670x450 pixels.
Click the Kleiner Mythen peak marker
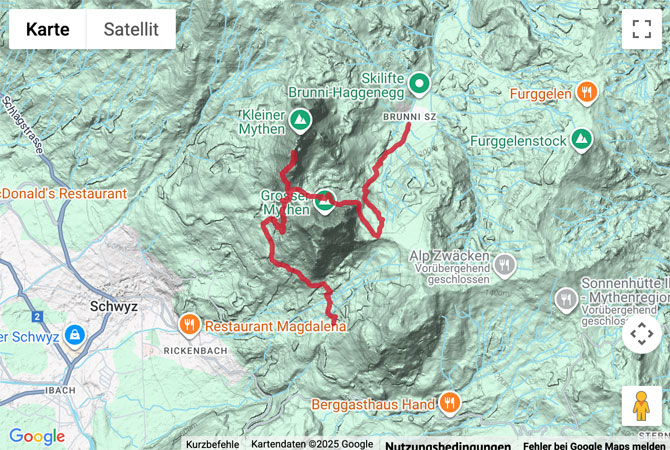300,121
